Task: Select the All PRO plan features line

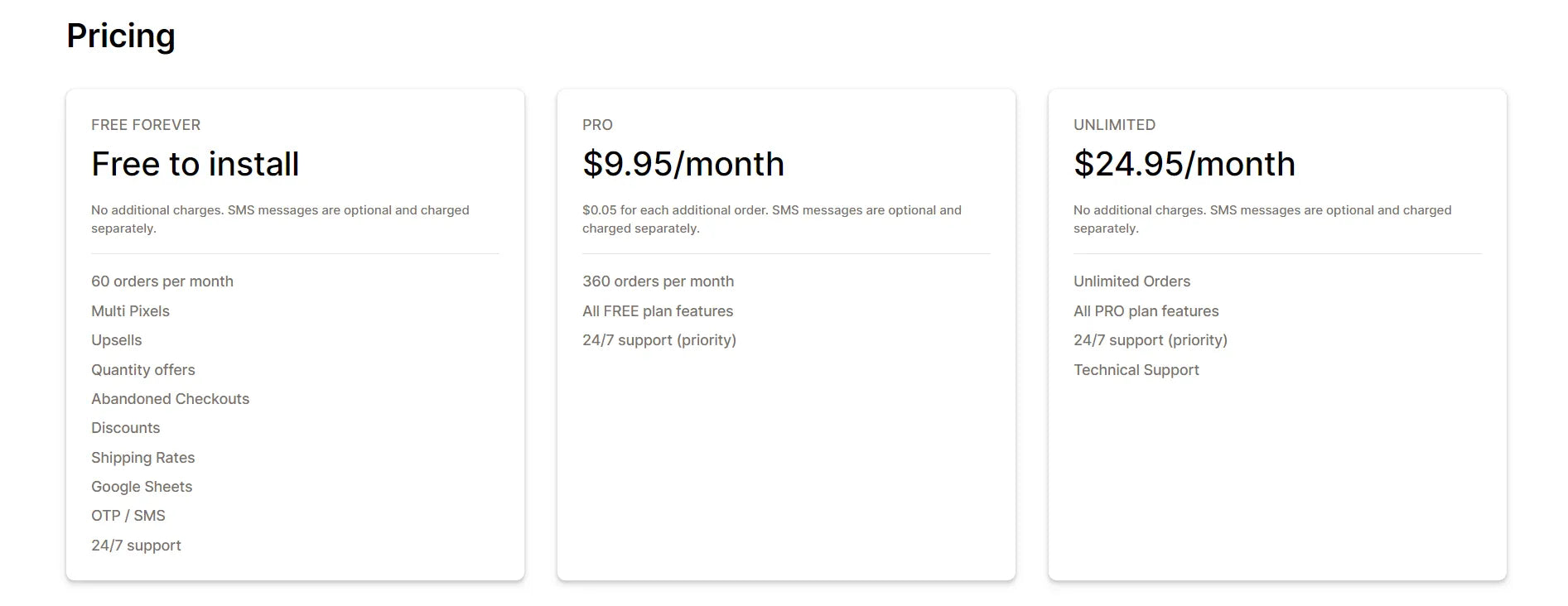Action: (x=1146, y=311)
